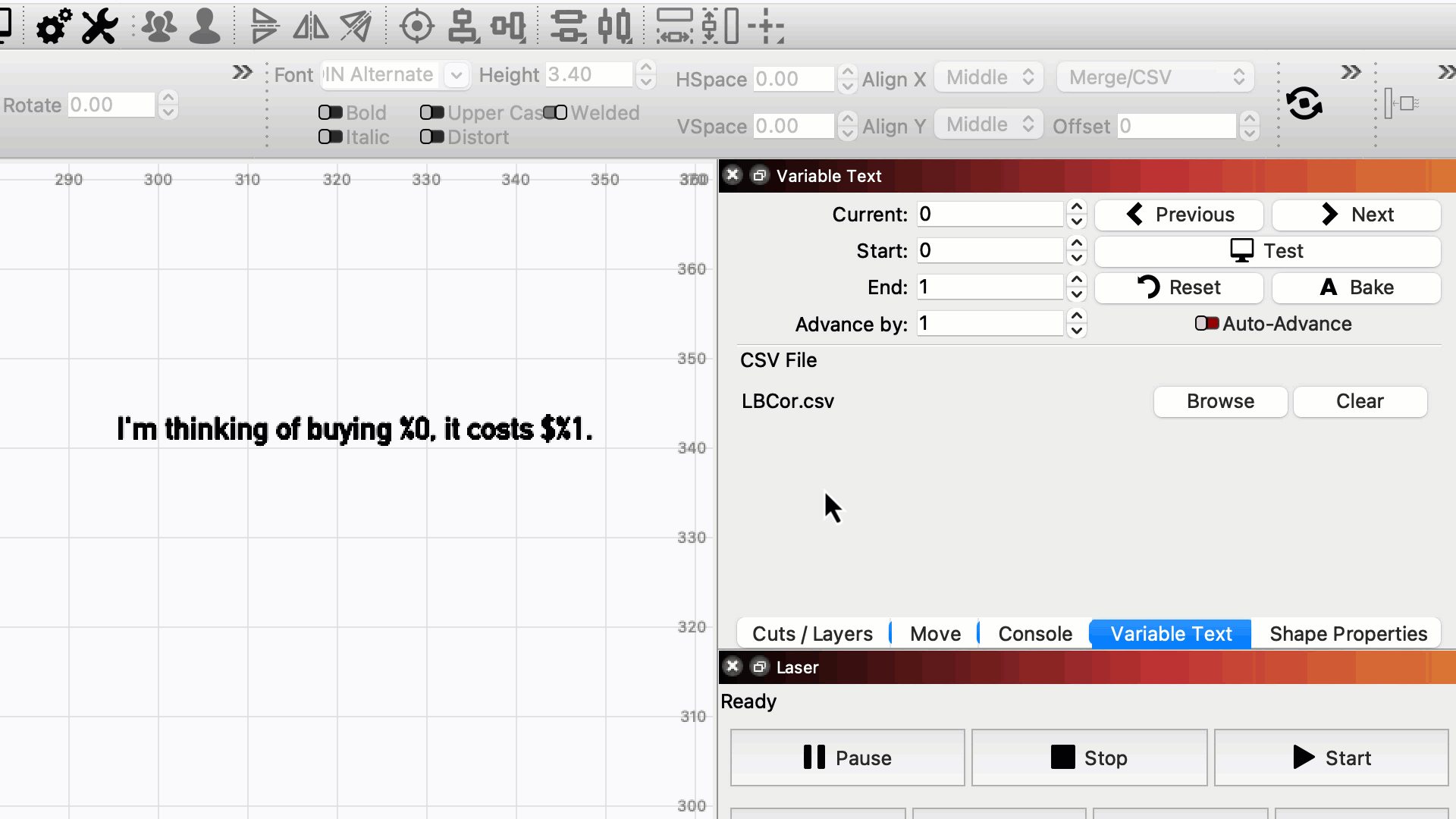
Task: Flip selection vertically icon
Action: (x=264, y=27)
